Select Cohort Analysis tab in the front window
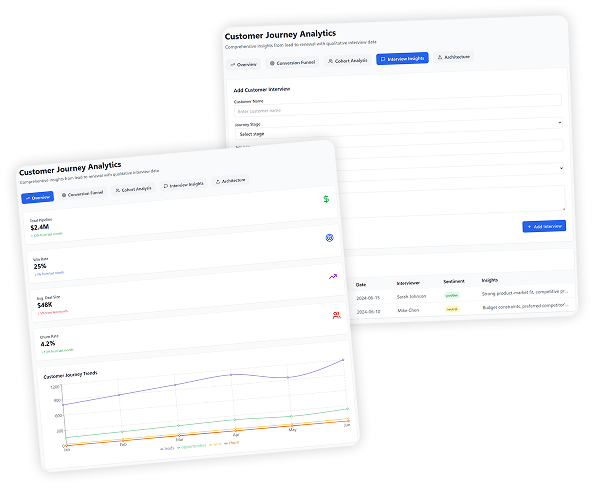594x488 pixels. coord(133,189)
